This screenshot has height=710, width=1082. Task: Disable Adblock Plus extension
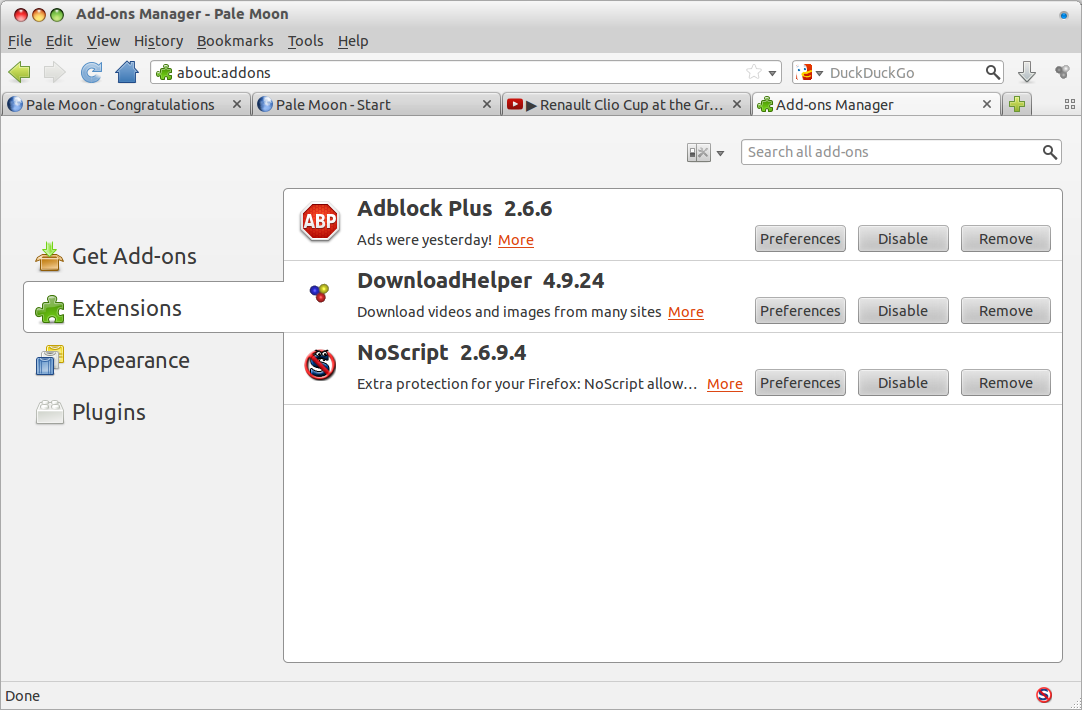point(903,239)
